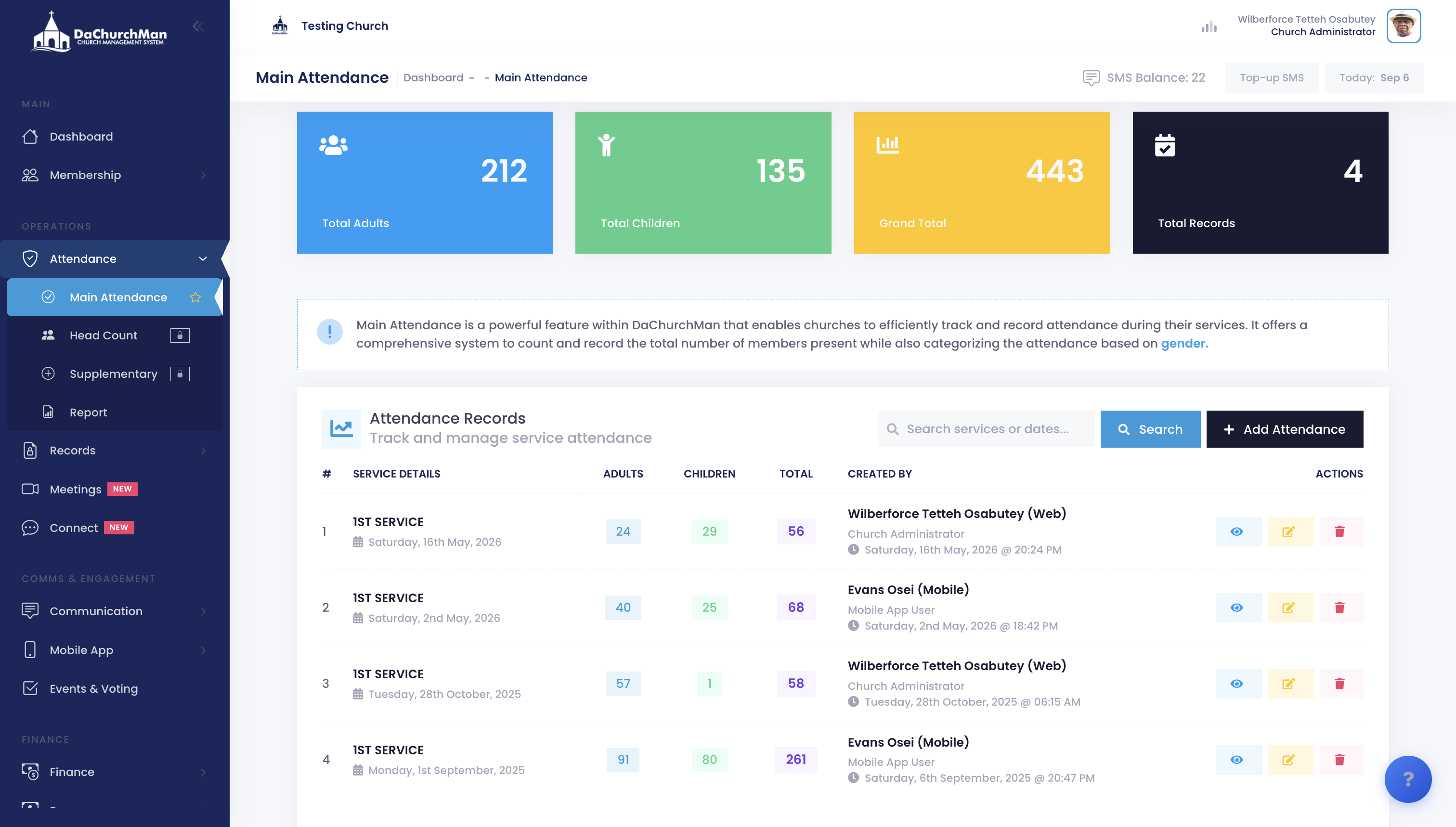Open the Connect sidebar item
1456x827 pixels.
click(x=114, y=528)
